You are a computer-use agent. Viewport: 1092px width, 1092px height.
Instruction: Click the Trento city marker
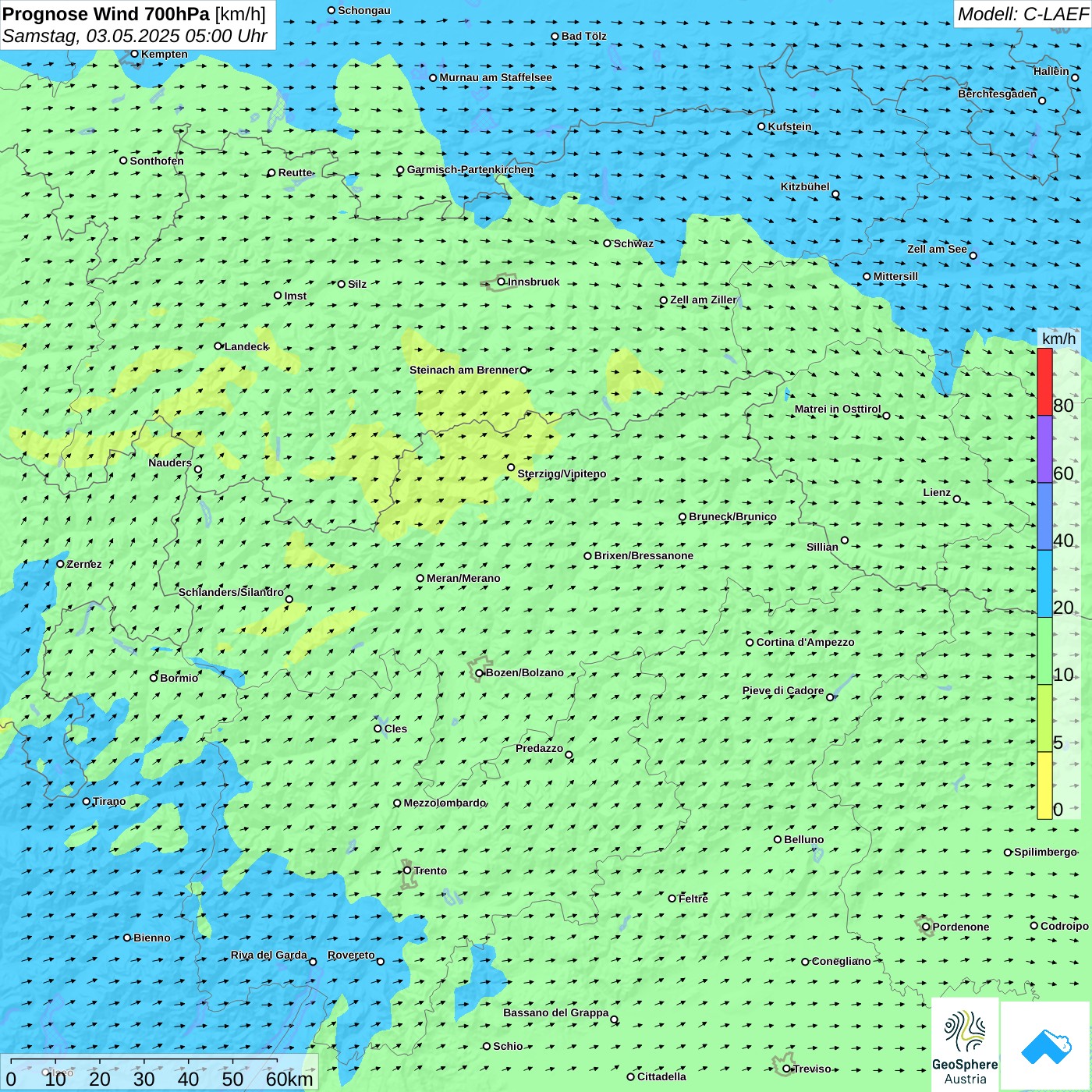click(407, 870)
